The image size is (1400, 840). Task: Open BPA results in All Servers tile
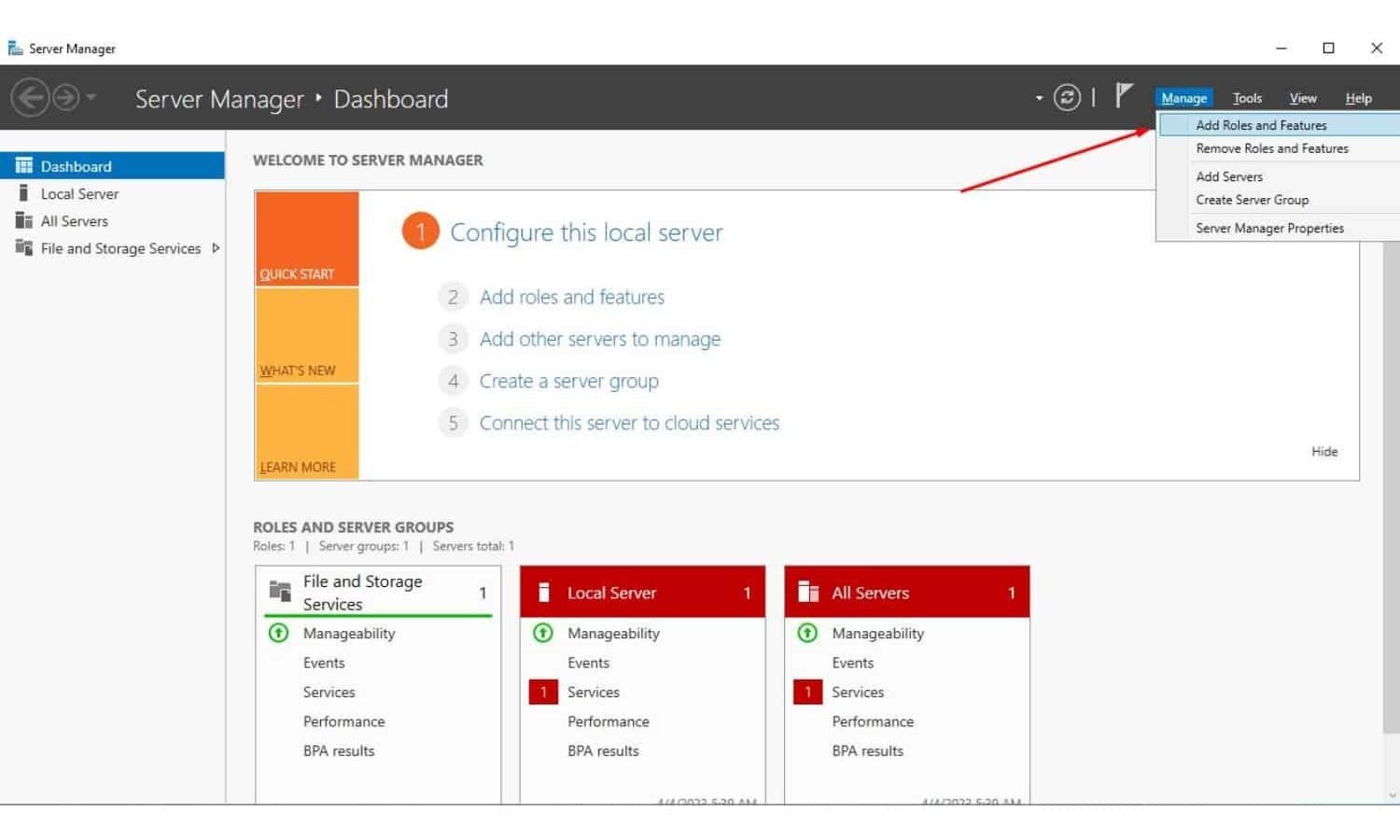868,750
